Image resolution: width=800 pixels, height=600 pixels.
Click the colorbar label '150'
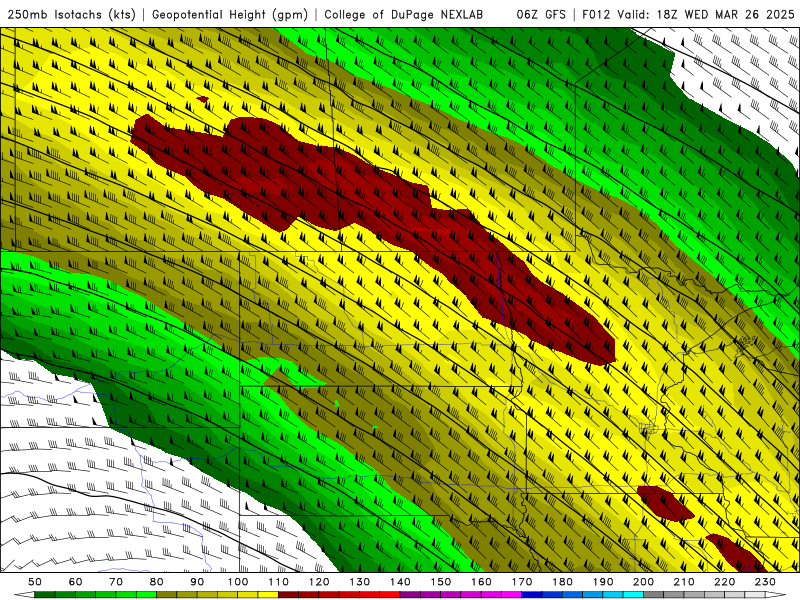point(441,582)
